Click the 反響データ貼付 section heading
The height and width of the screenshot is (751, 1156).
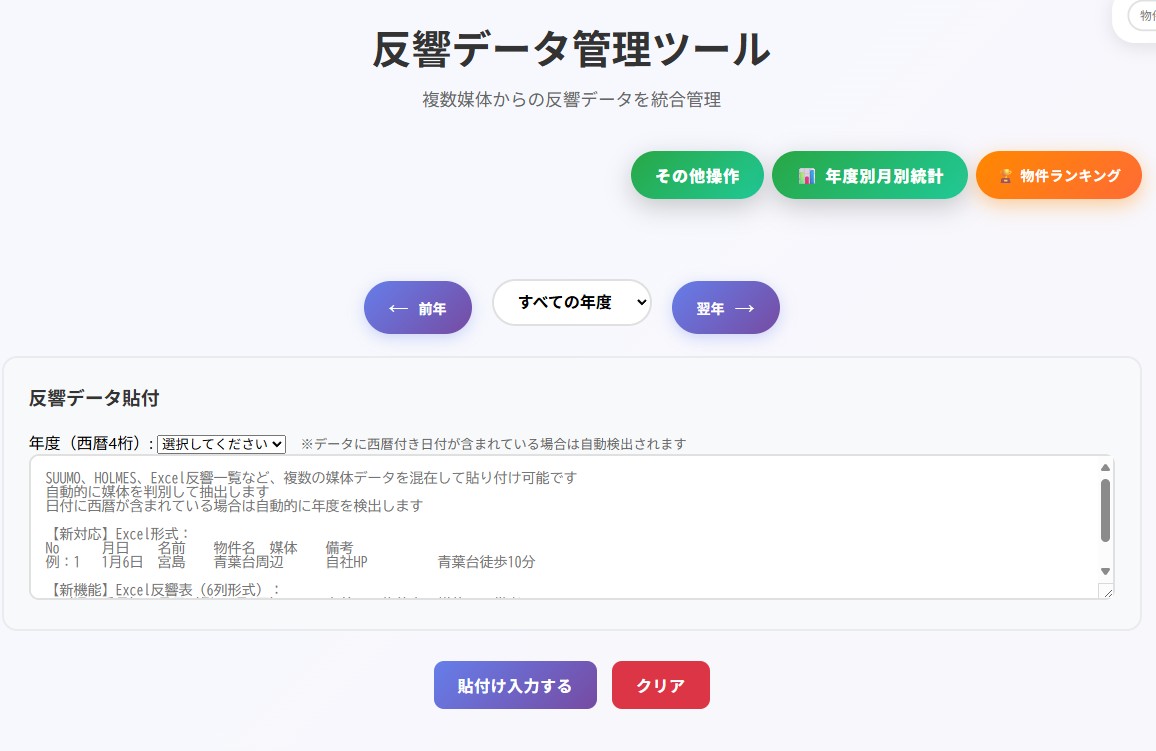pyautogui.click(x=94, y=398)
